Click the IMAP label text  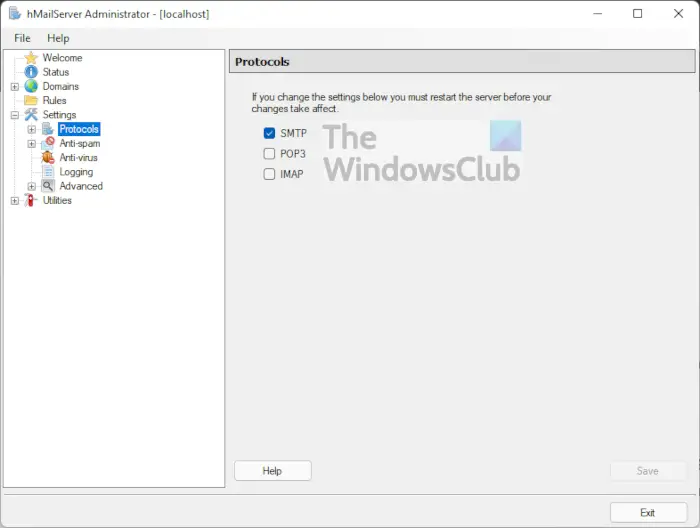pyautogui.click(x=292, y=174)
